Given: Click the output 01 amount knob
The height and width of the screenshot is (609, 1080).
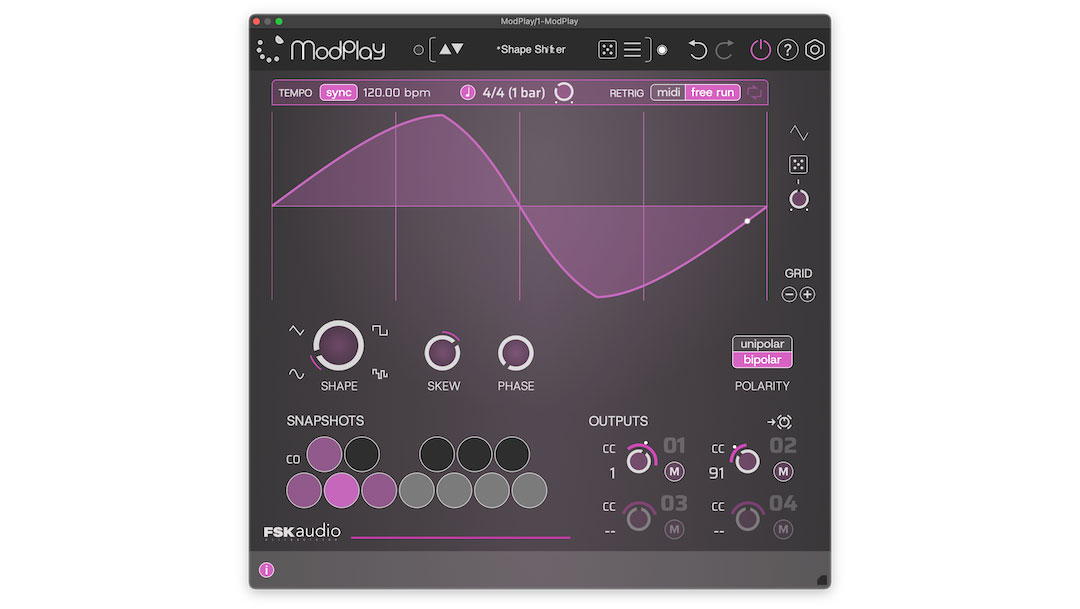Looking at the screenshot, I should click(639, 460).
